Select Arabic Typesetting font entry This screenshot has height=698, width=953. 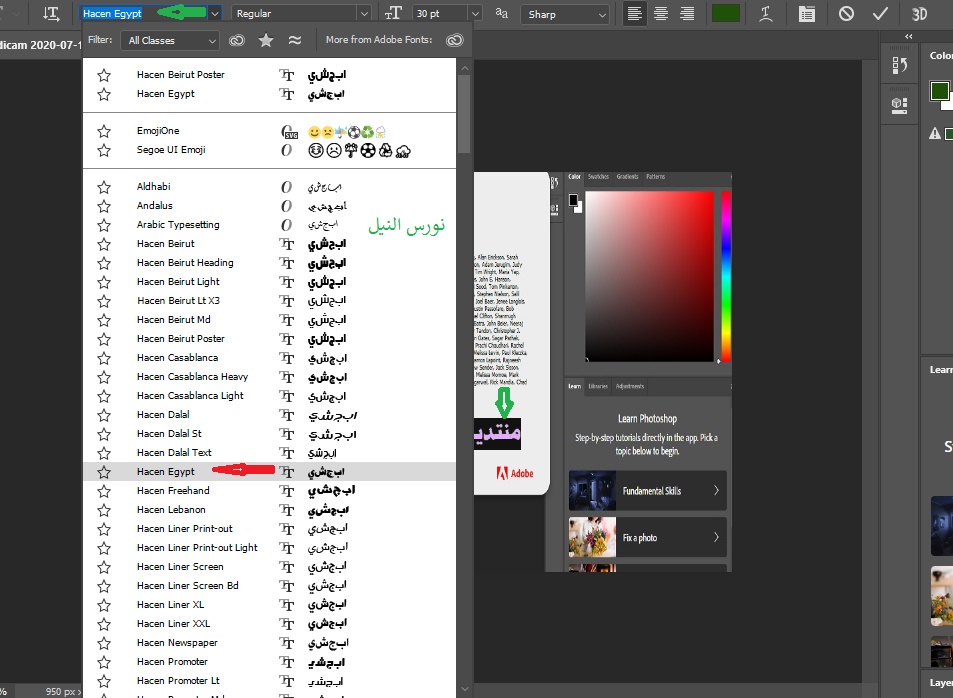point(178,225)
